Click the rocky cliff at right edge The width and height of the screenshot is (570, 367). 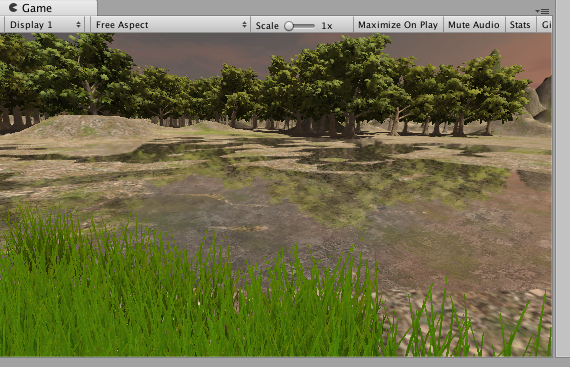542,100
